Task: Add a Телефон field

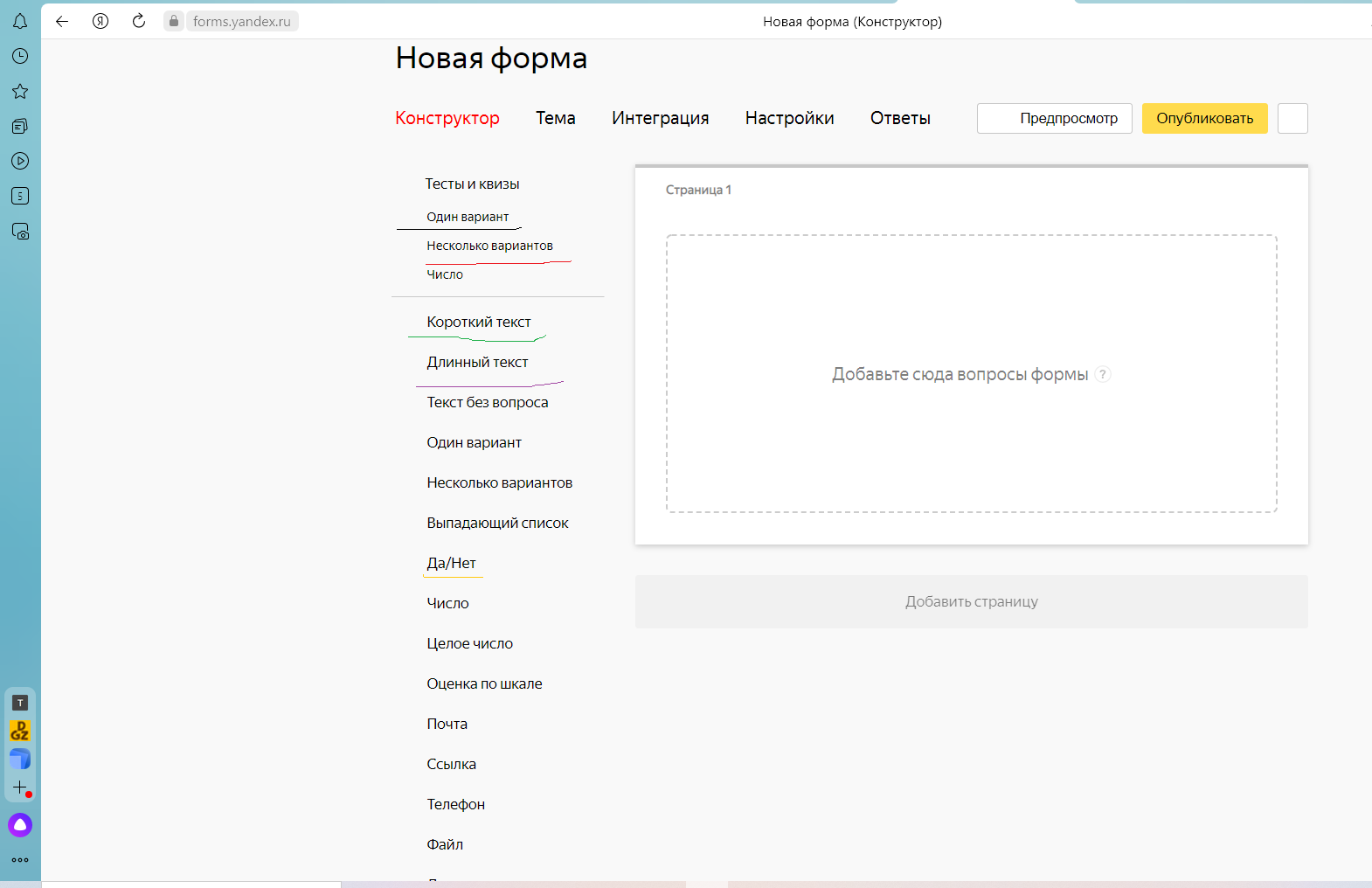Action: tap(455, 804)
